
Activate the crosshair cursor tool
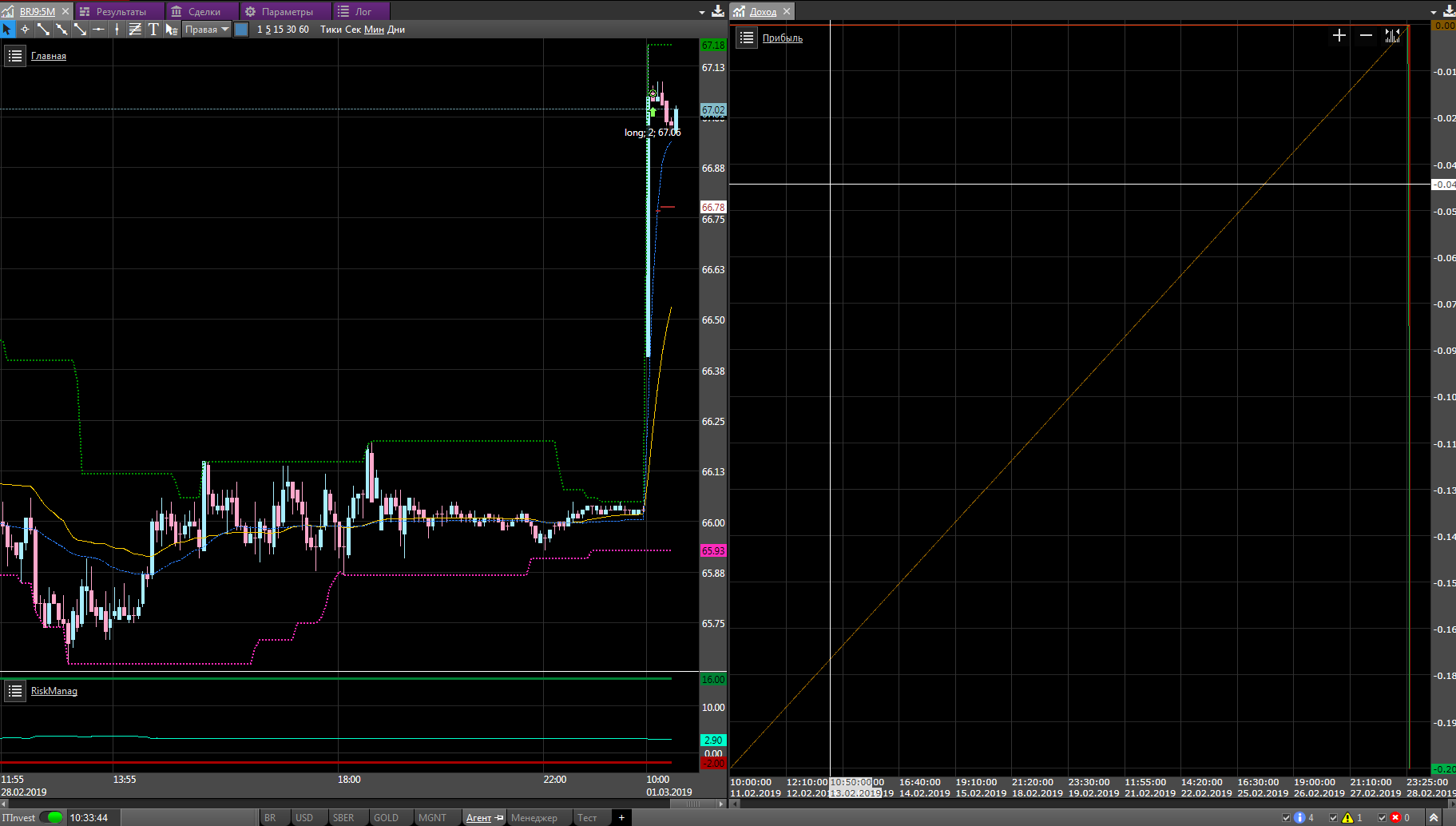[x=25, y=30]
